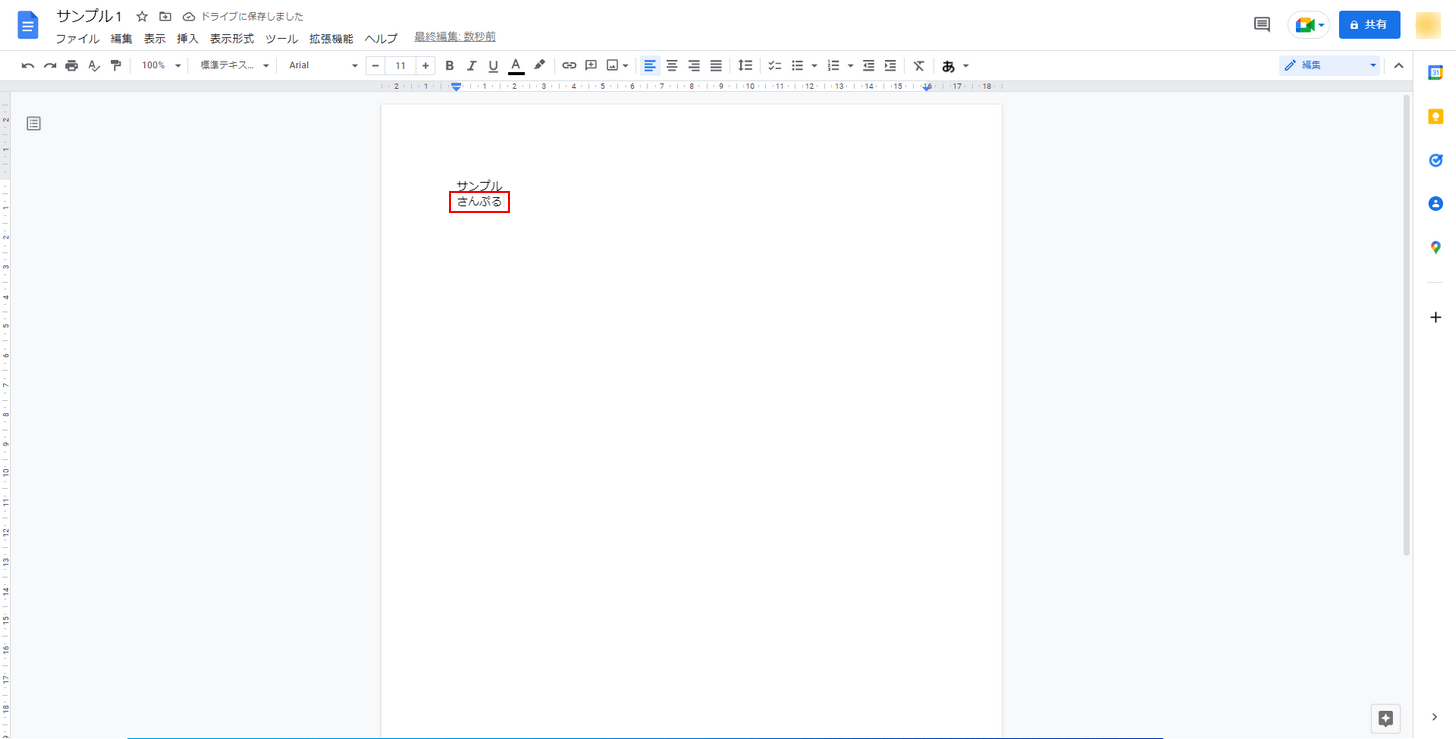Open the ヘルプ menu
Viewport: 1456px width, 739px height.
click(x=380, y=39)
